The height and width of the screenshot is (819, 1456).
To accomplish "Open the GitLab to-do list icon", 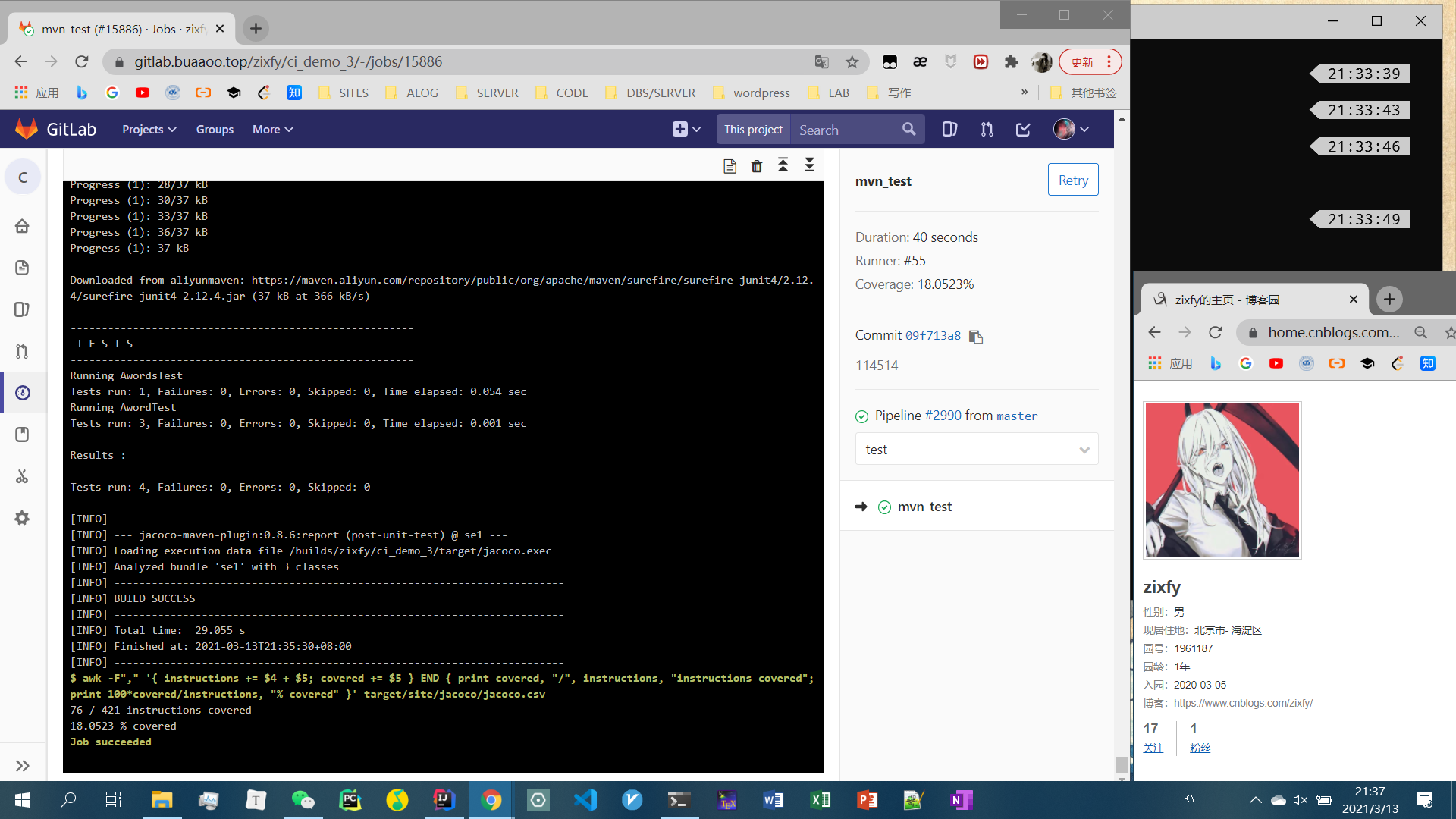I will [x=1023, y=130].
